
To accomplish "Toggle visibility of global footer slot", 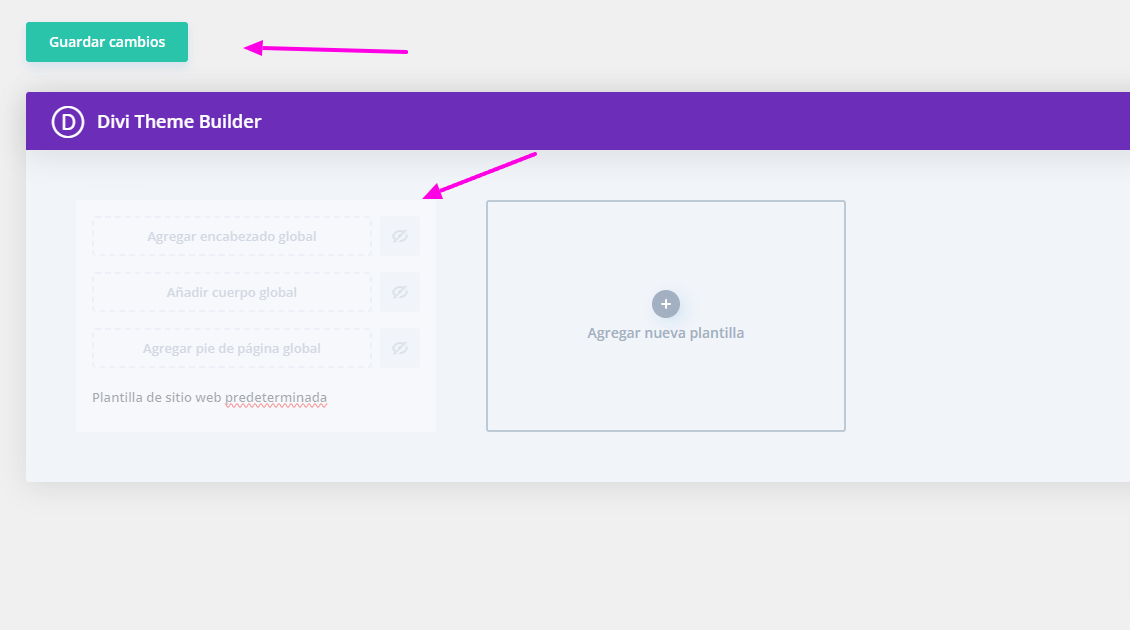I will point(400,348).
